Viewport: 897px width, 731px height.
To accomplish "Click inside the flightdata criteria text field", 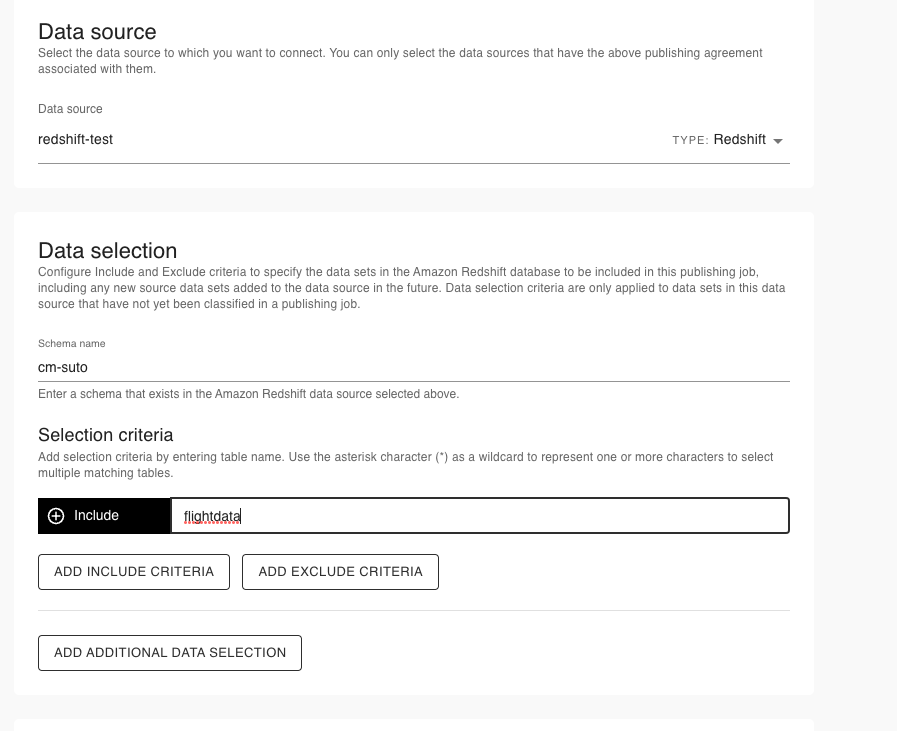I will 400,515.
